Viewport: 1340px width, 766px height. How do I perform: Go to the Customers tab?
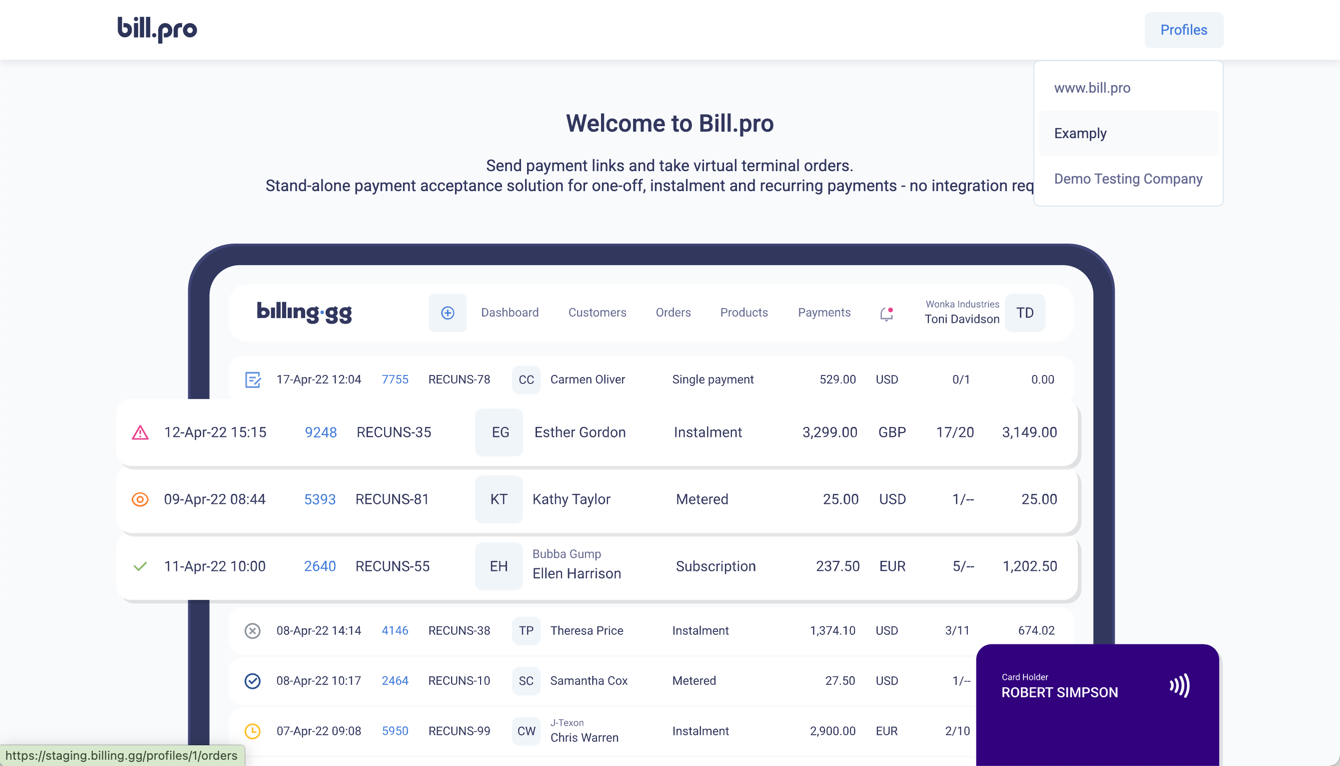point(597,313)
